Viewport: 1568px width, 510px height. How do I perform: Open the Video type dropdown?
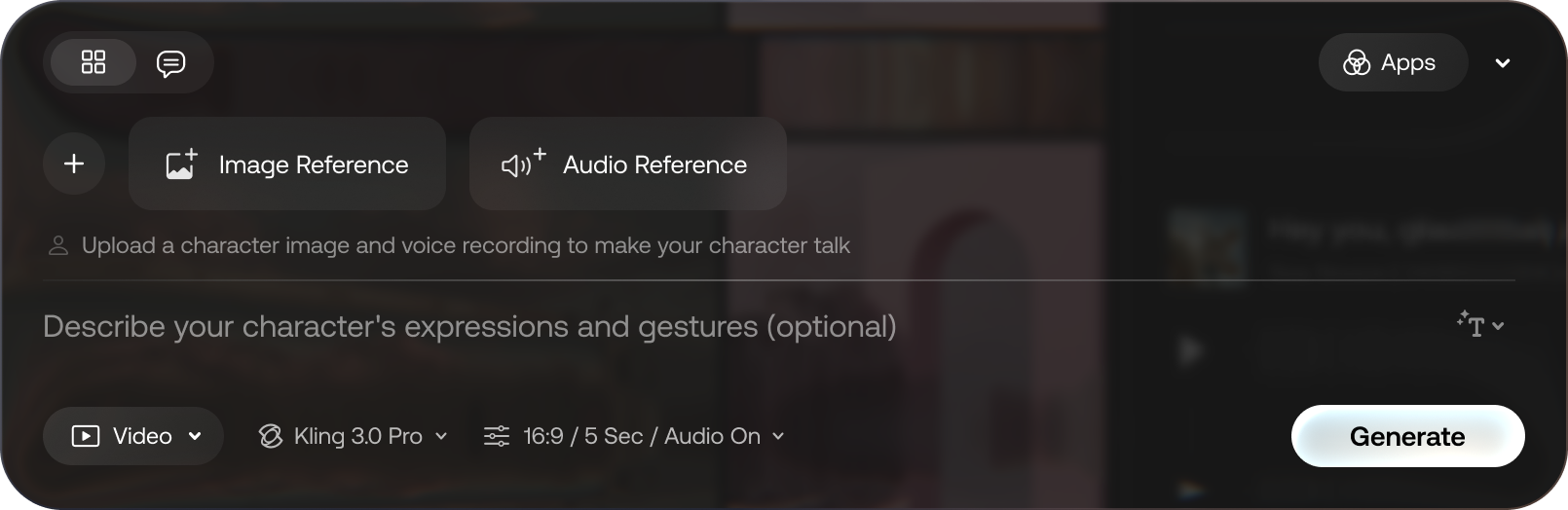(133, 436)
